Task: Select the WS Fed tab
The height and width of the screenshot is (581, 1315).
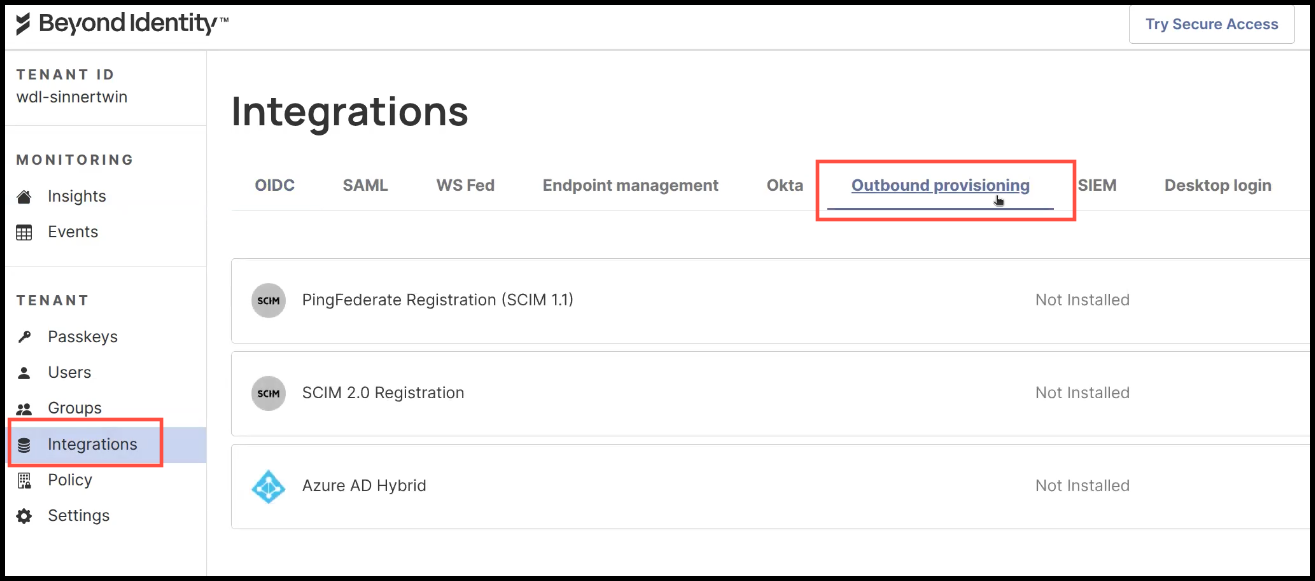Action: pos(465,185)
